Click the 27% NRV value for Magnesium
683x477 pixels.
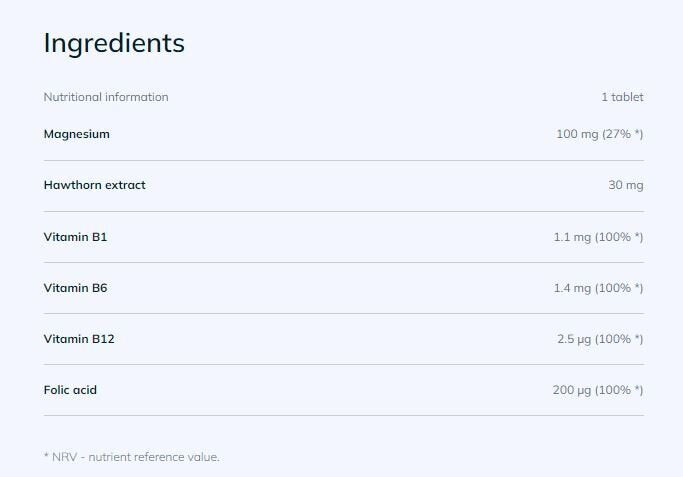(x=622, y=134)
